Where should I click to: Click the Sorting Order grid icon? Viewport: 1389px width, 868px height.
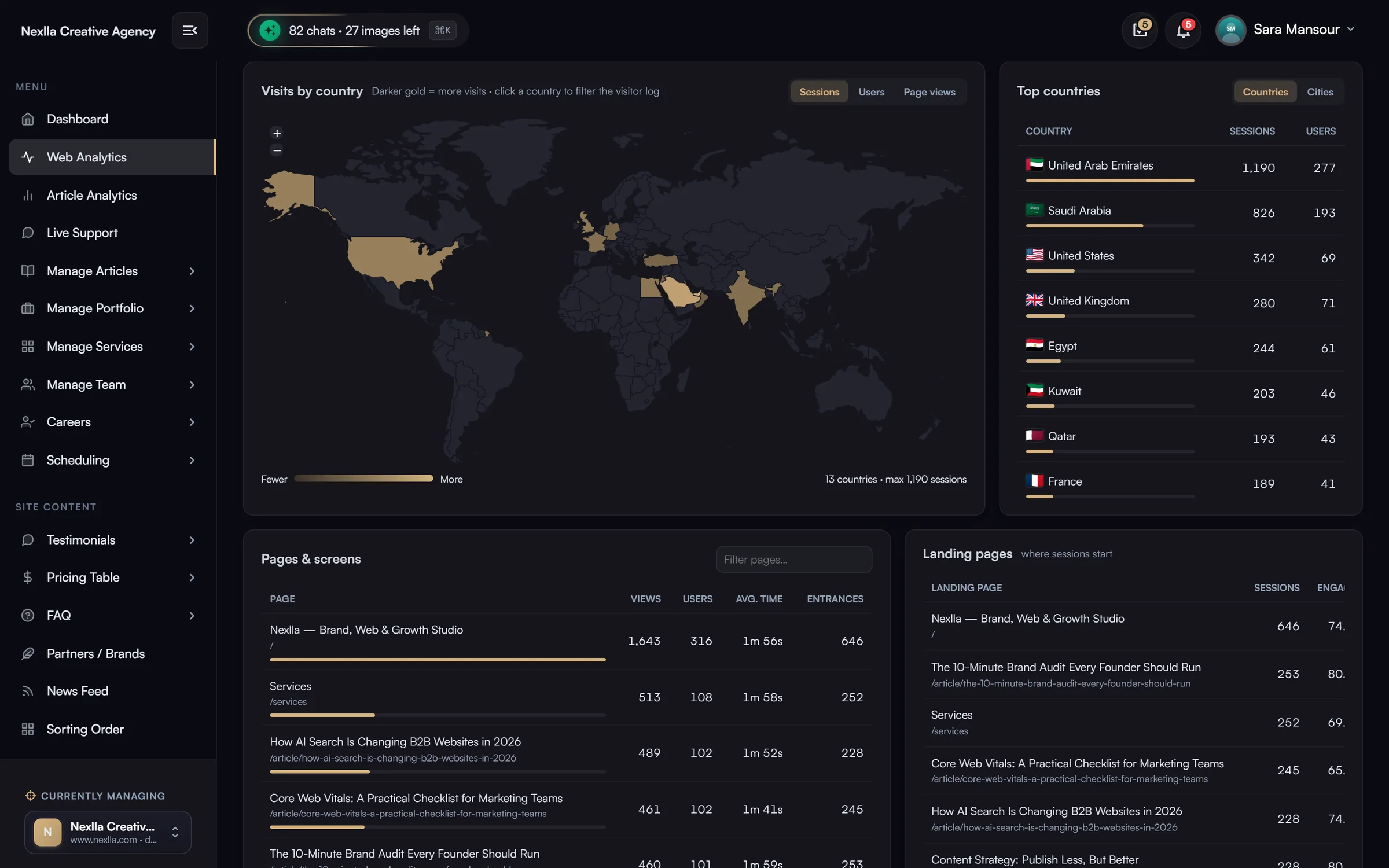point(28,729)
